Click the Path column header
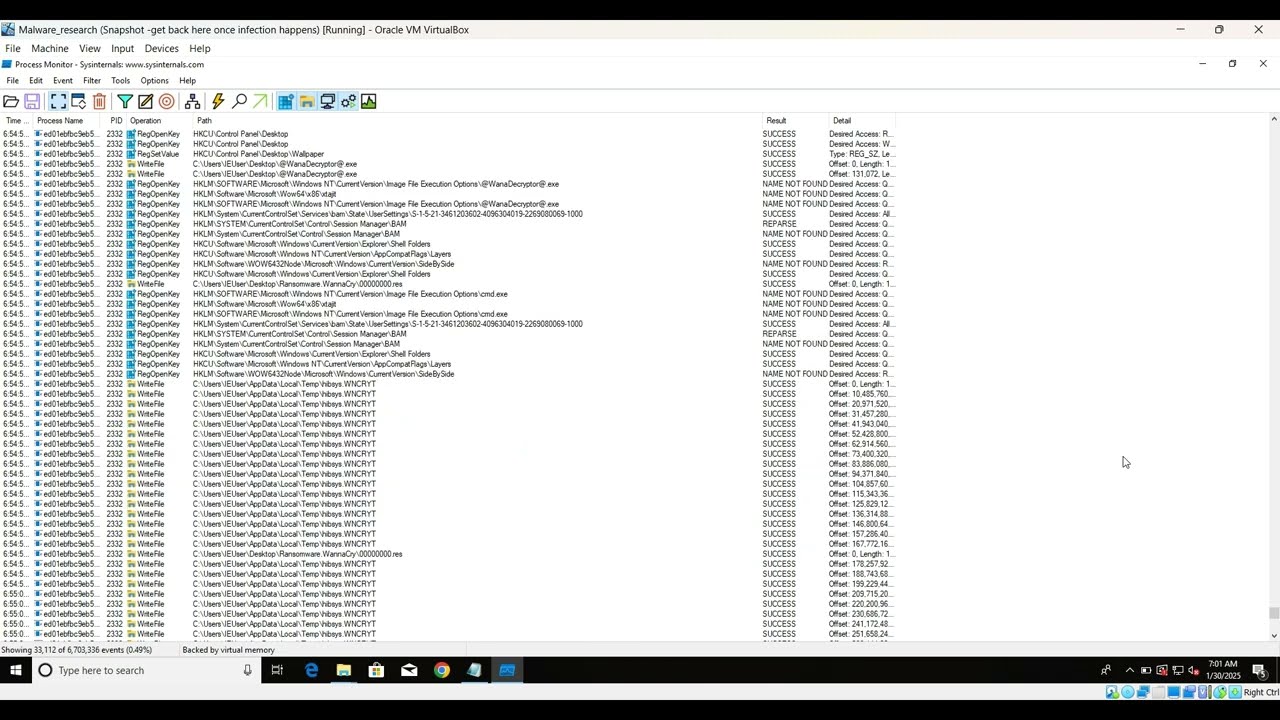This screenshot has width=1280, height=720. coord(478,121)
